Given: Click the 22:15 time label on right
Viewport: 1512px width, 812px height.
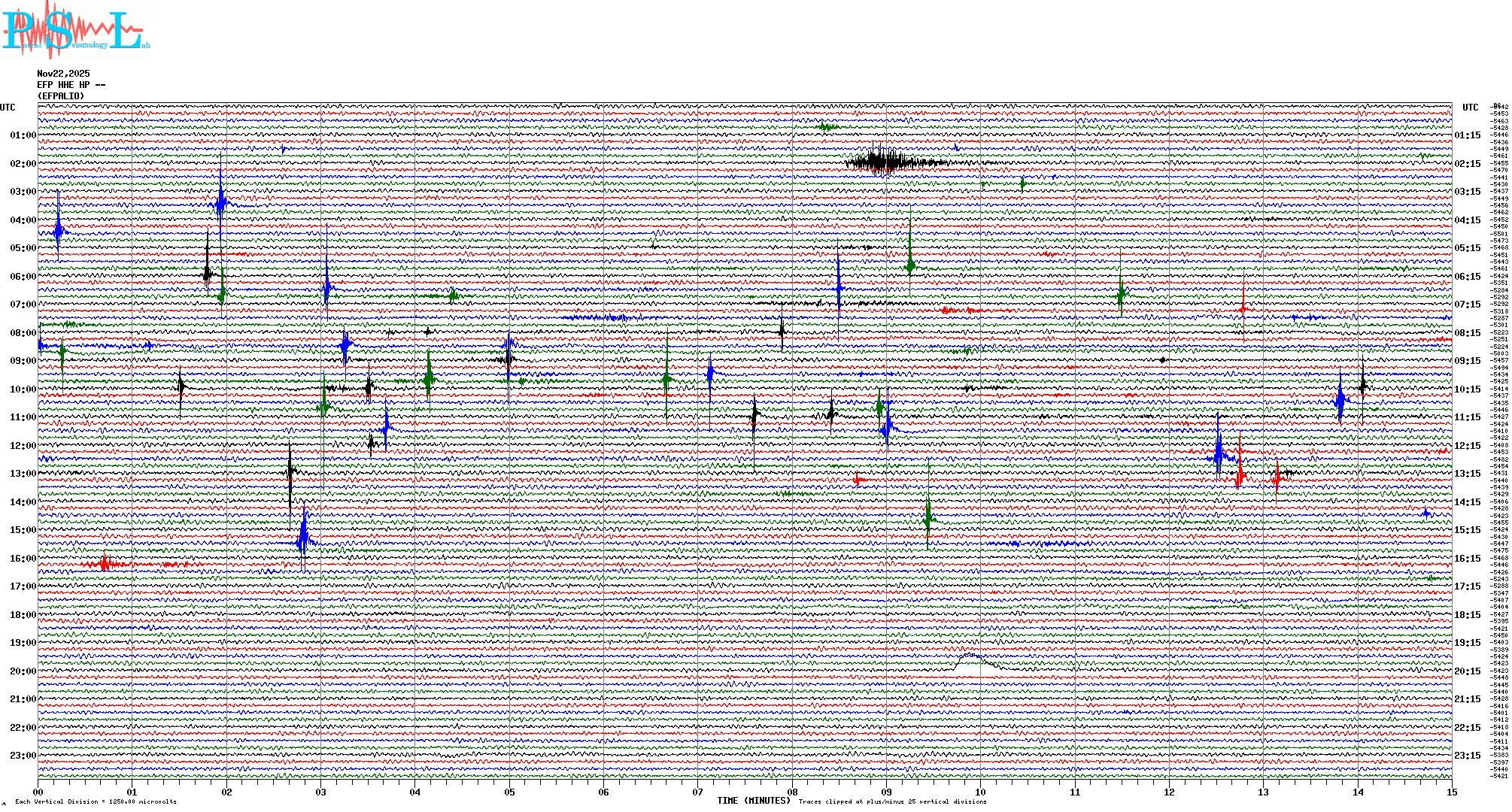Looking at the screenshot, I should [1467, 728].
